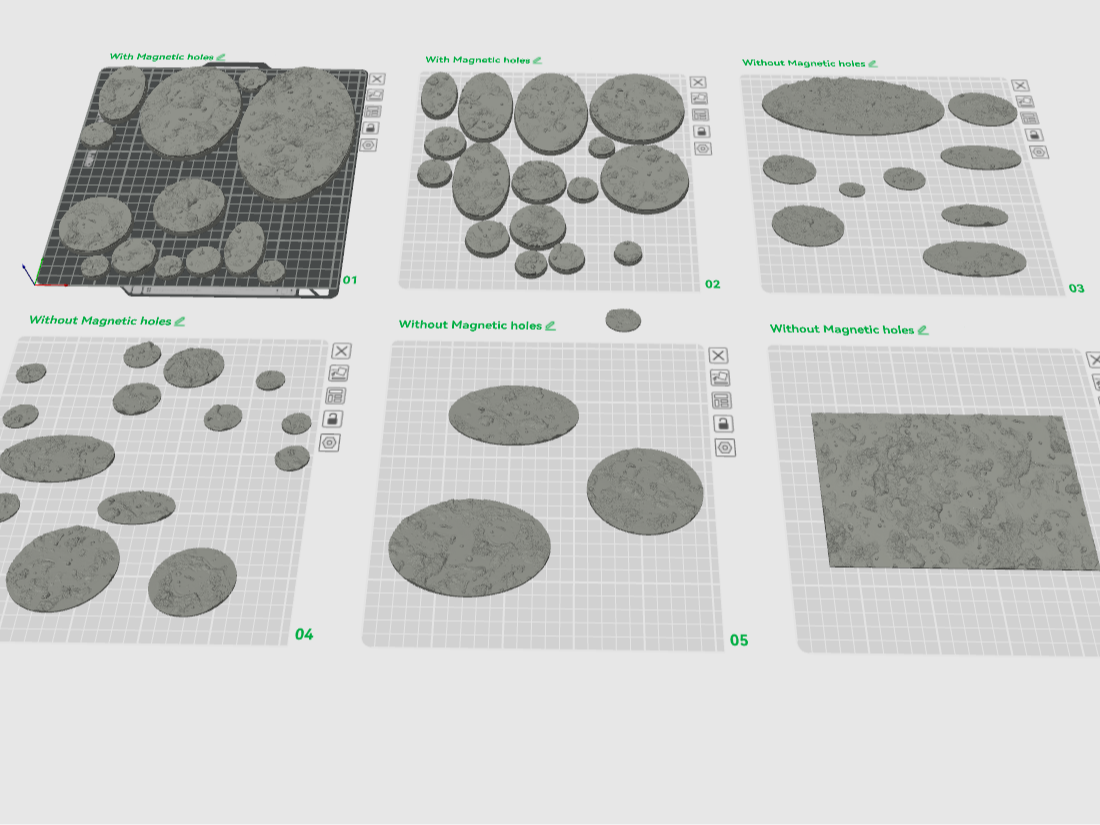The image size is (1100, 825).
Task: Click the green '04' plate number
Action: [304, 634]
